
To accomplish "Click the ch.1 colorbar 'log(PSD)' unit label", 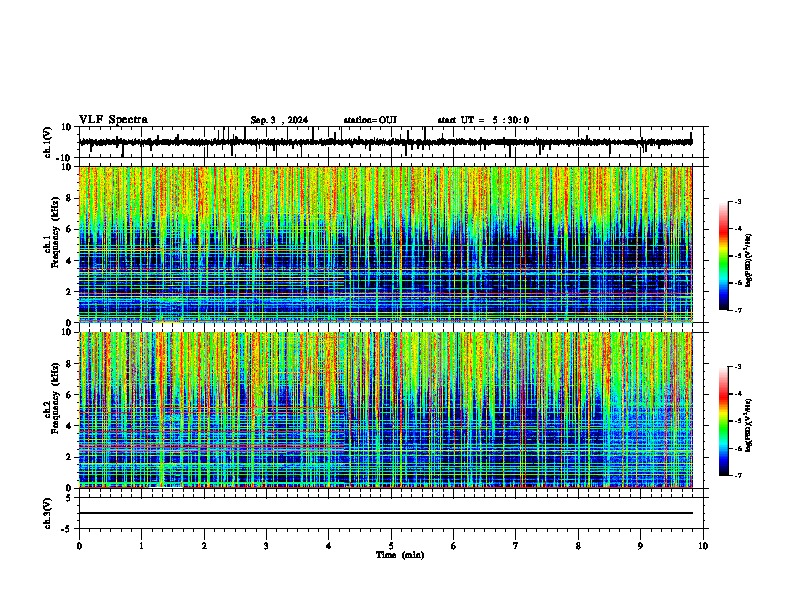I will coord(749,261).
